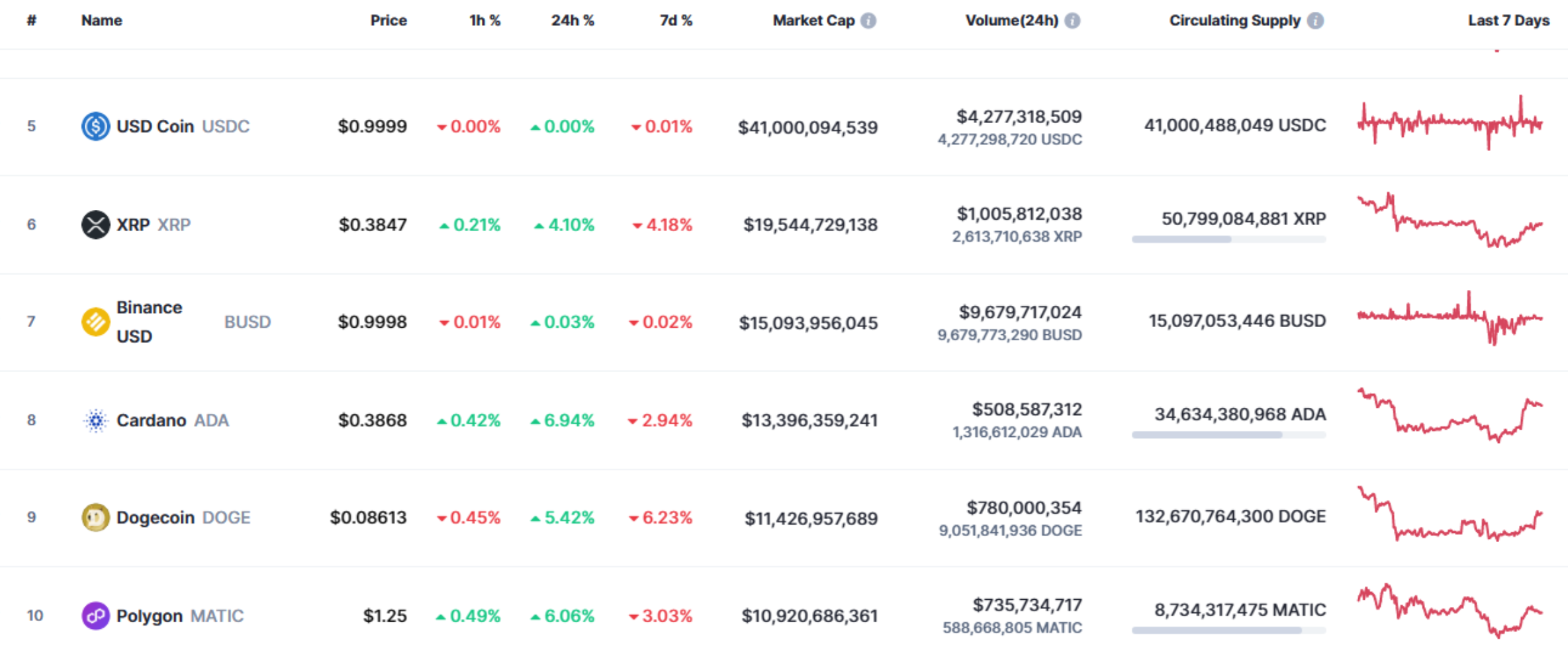The height and width of the screenshot is (662, 1568).
Task: Click the Polygon circulating supply progress bar
Action: click(x=1228, y=630)
